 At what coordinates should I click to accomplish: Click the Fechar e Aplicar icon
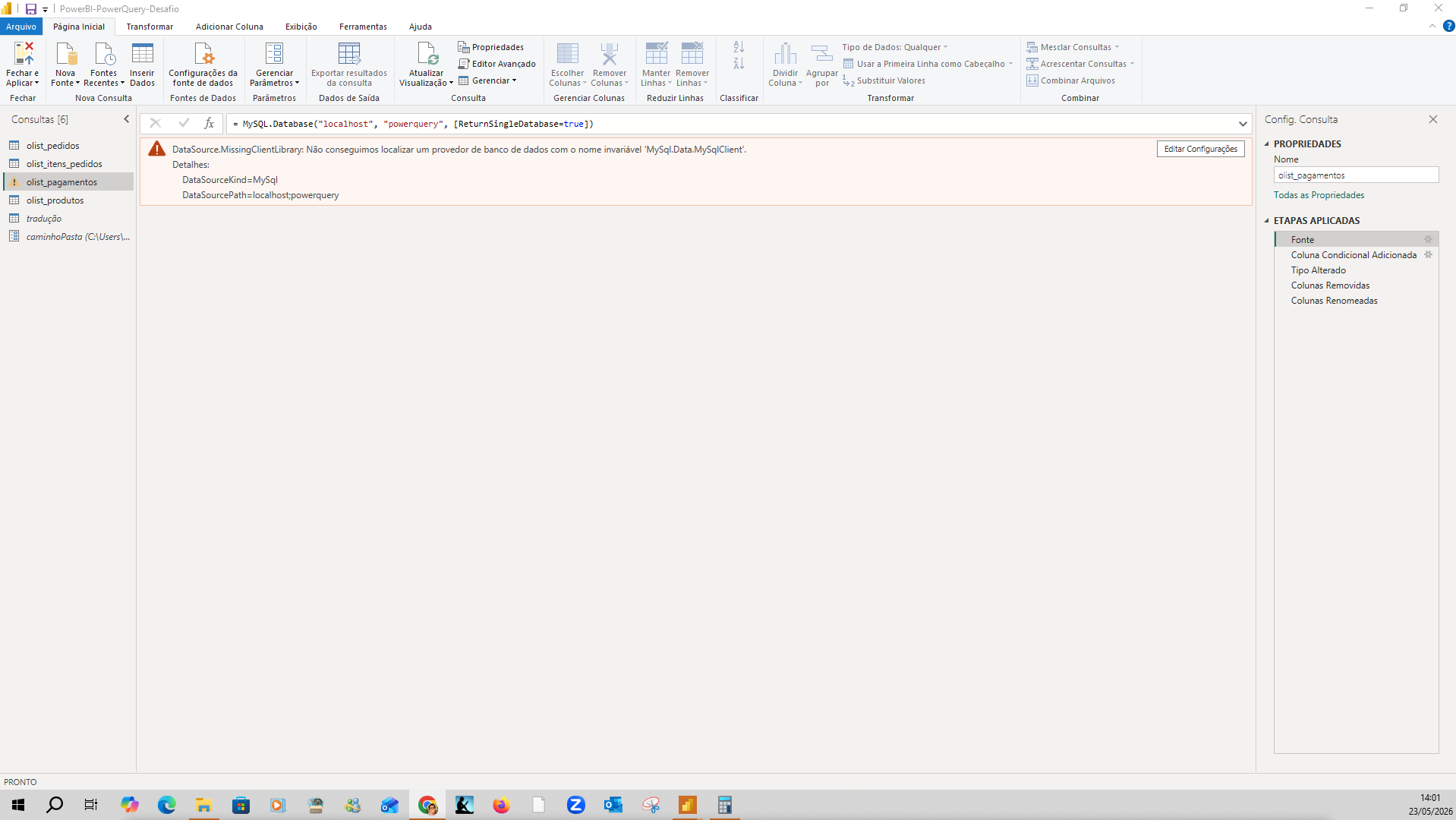[x=23, y=53]
